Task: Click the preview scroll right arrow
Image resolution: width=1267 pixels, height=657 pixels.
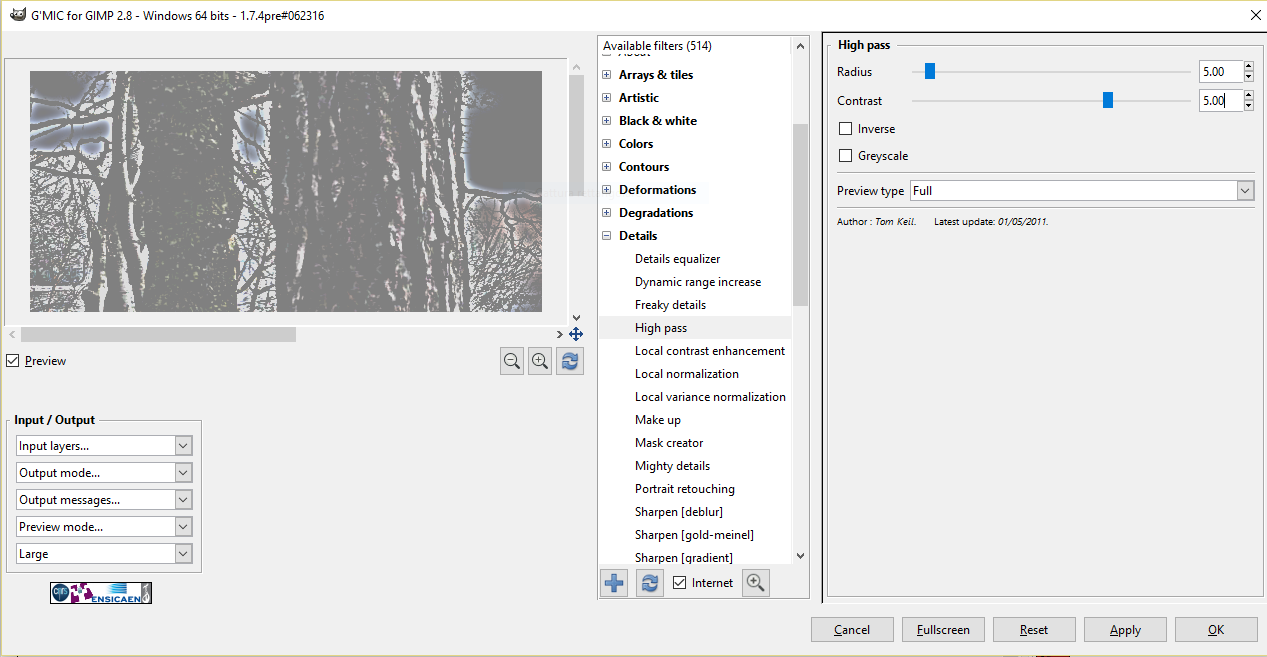Action: point(560,334)
